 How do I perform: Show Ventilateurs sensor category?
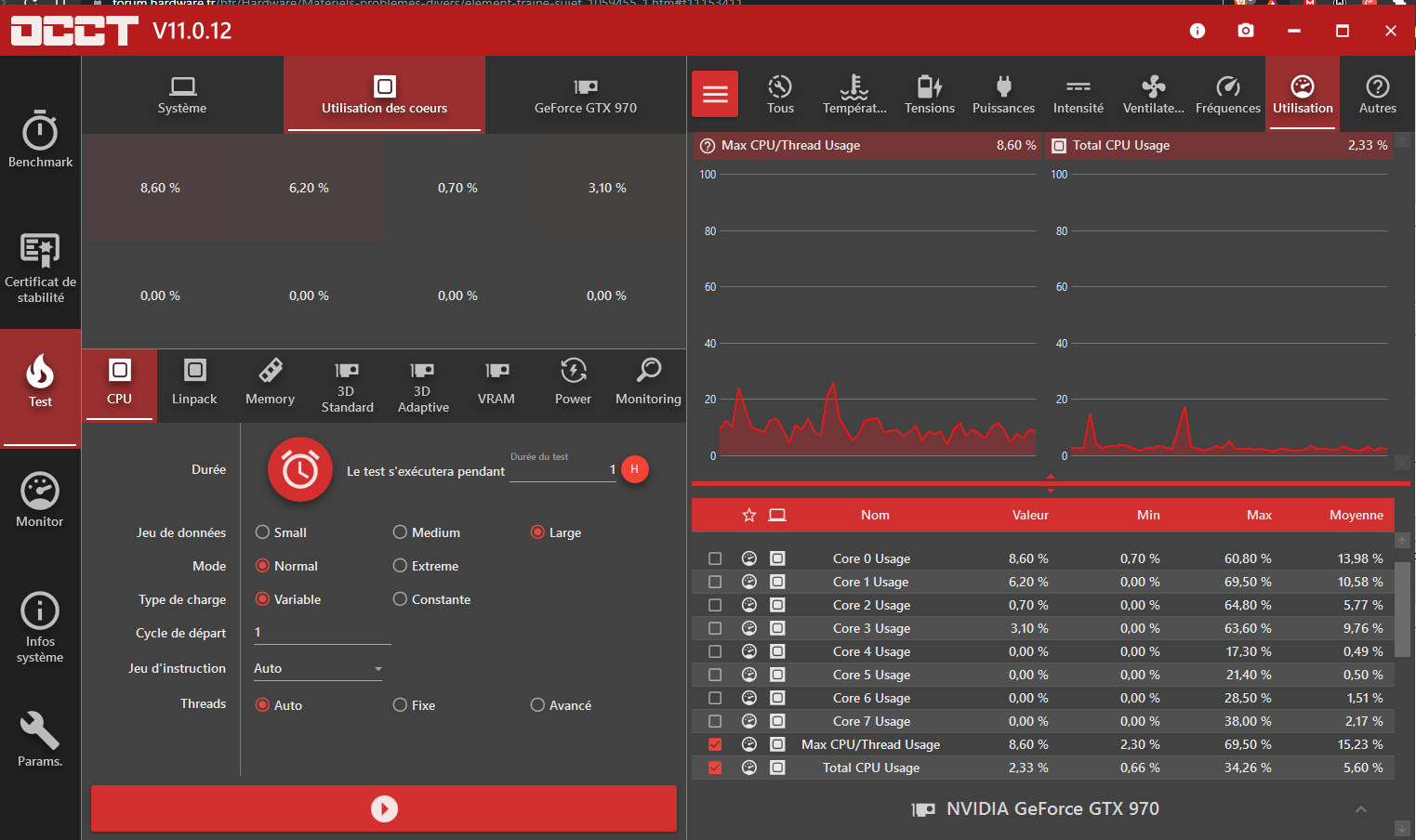pos(1153,94)
